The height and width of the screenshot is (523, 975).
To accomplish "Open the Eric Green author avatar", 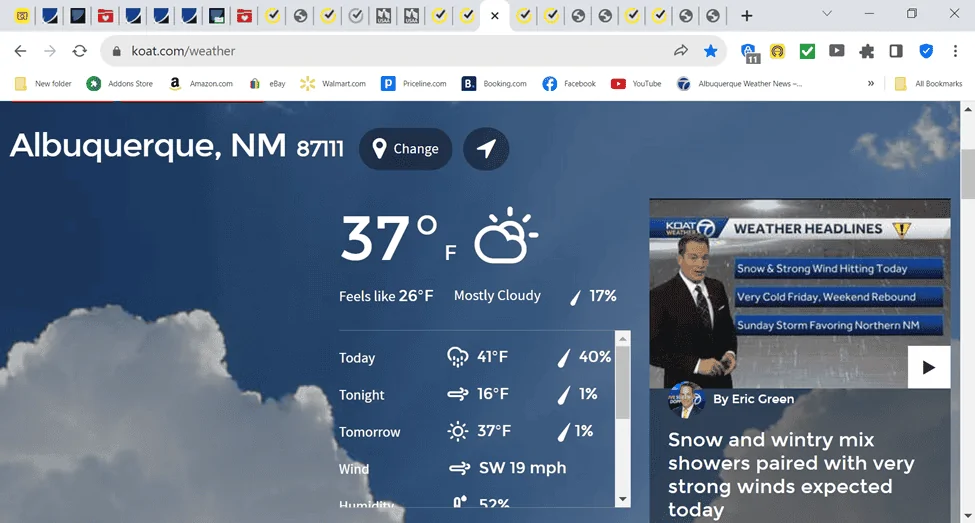I will point(686,399).
